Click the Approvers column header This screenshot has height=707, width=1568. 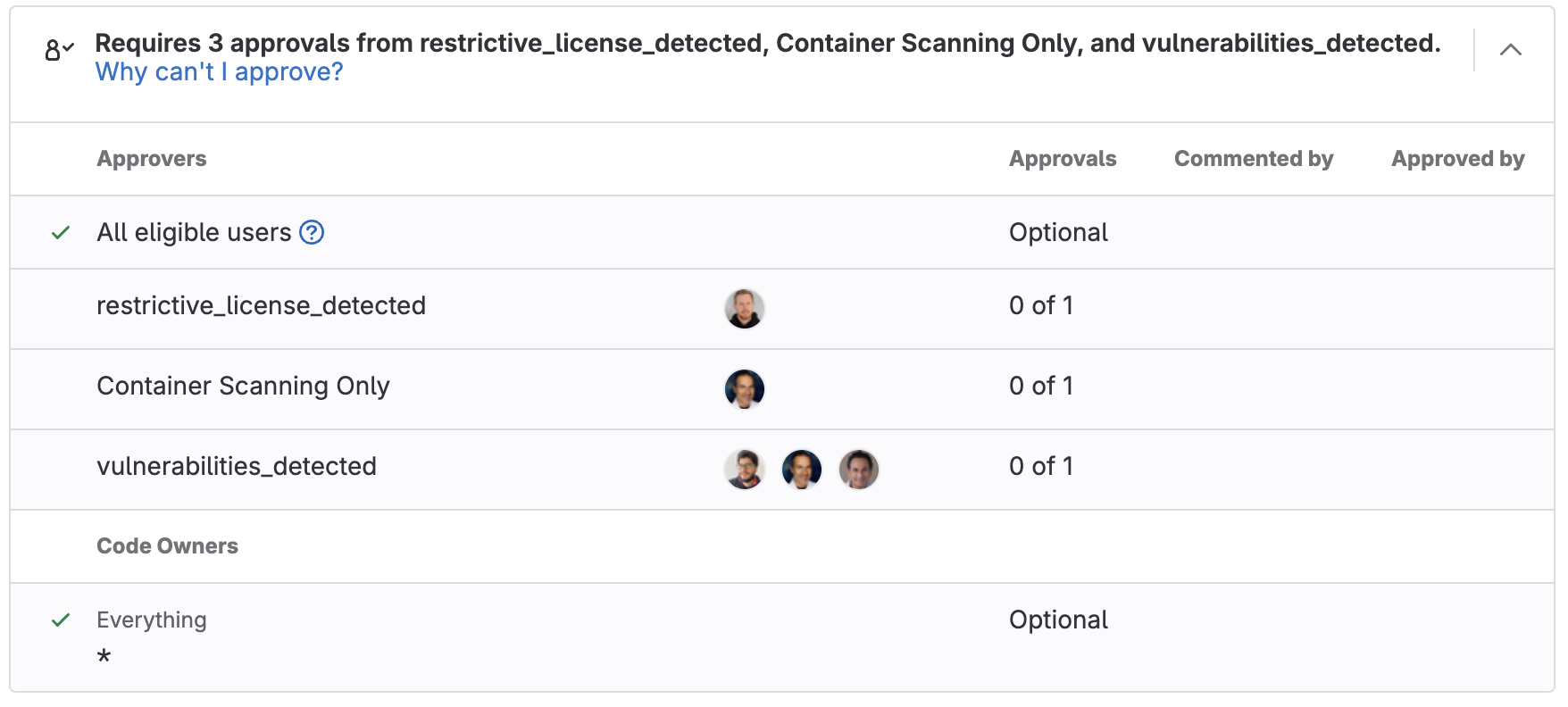152,159
